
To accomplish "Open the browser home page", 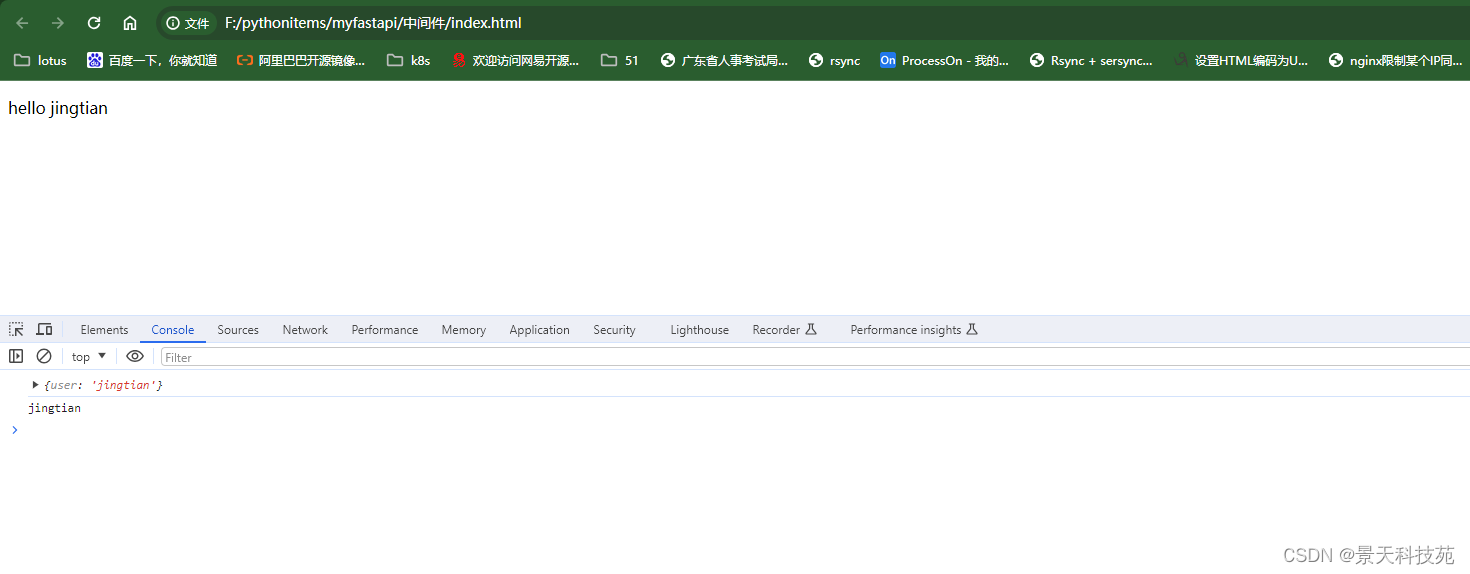I will click(x=130, y=23).
